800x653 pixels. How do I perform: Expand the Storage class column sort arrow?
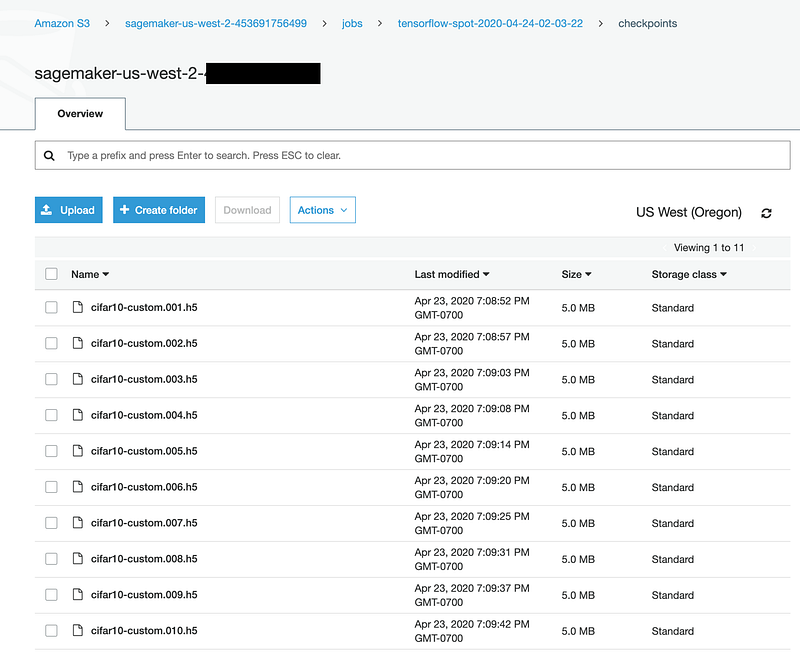[x=723, y=274]
